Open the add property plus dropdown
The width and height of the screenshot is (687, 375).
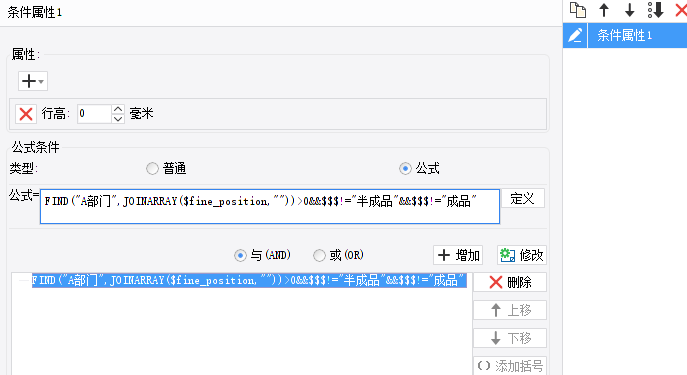pyautogui.click(x=33, y=81)
